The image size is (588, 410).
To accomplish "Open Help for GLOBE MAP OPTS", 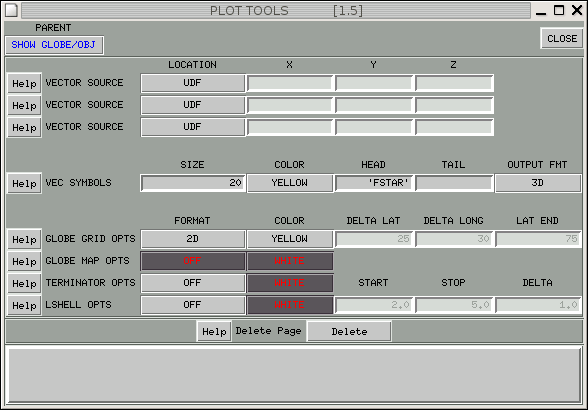I will (x=24, y=261).
